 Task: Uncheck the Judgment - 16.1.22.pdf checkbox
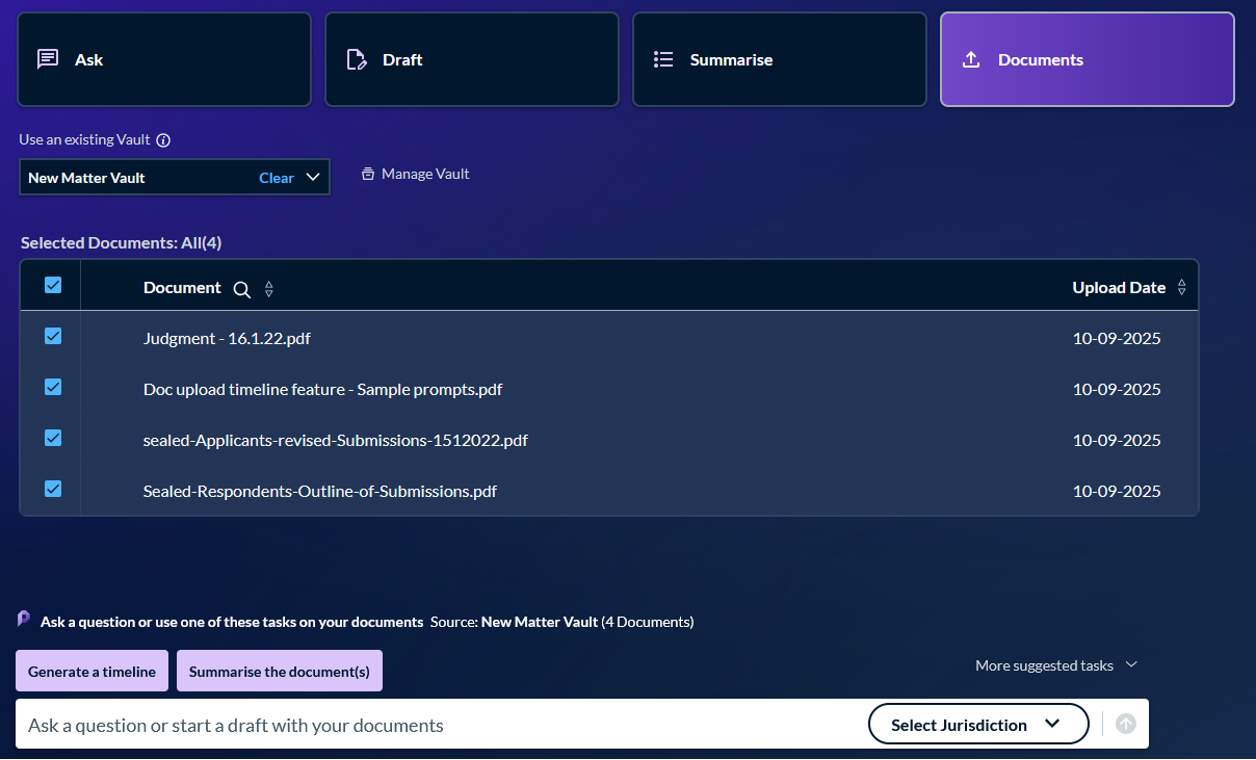(53, 337)
